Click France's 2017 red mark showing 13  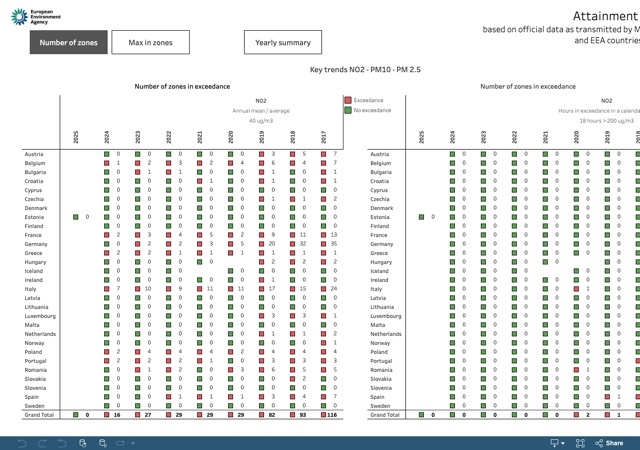323,235
